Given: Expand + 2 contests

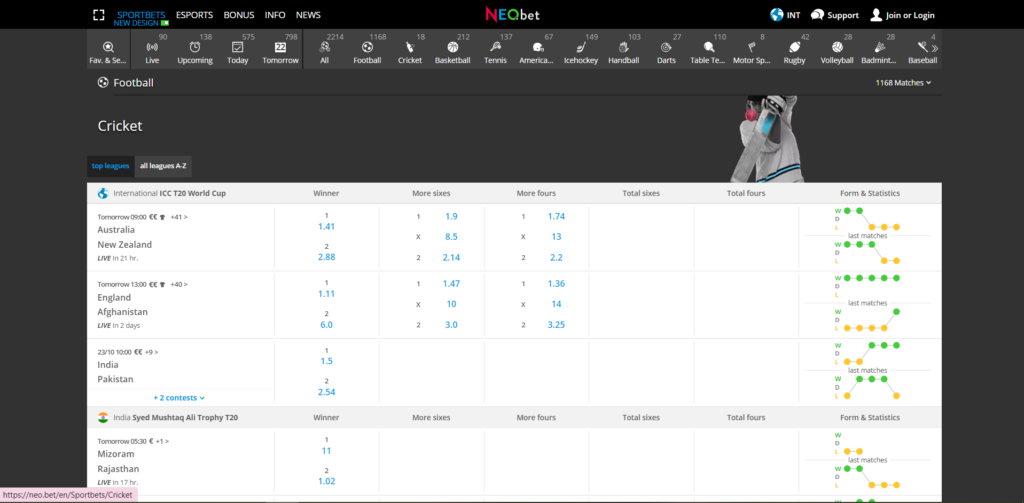Looking at the screenshot, I should (x=180, y=398).
